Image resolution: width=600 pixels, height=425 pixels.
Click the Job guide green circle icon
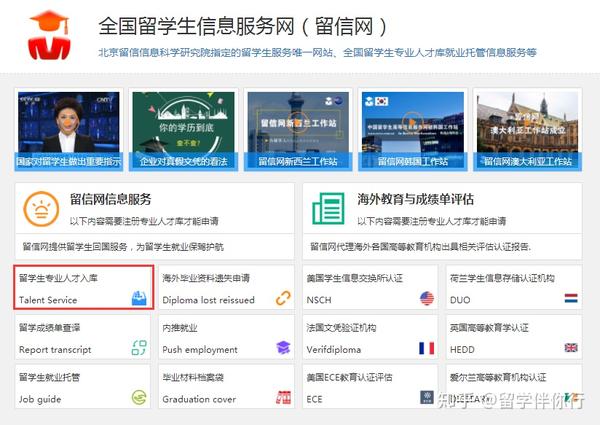[x=139, y=397]
